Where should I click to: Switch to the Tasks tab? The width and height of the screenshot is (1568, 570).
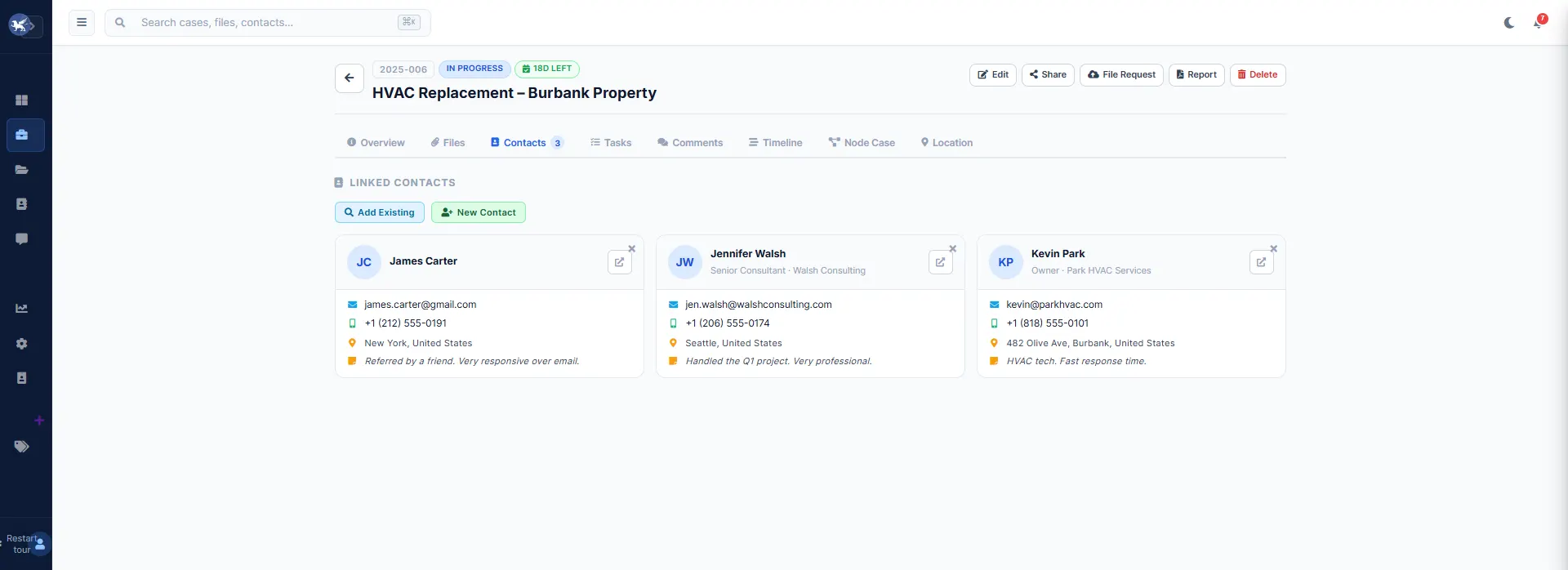coord(611,143)
